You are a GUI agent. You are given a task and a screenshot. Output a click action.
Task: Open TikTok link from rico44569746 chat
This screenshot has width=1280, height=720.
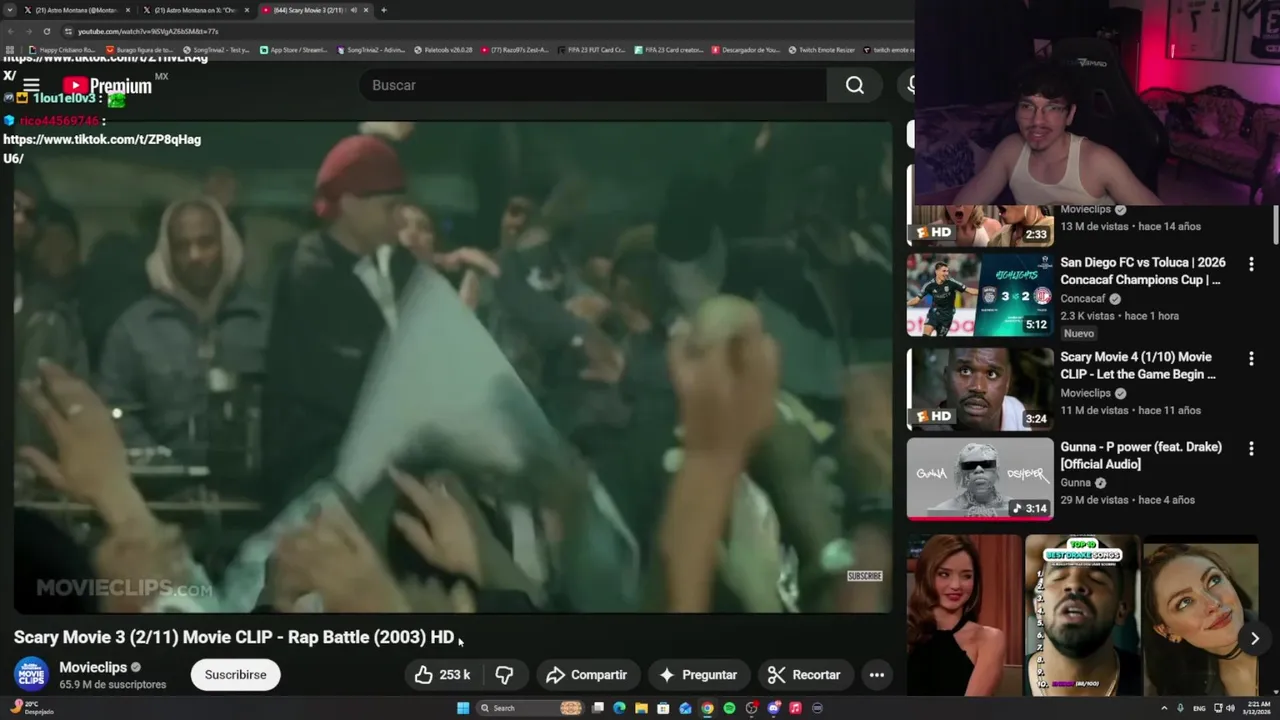[x=102, y=148]
